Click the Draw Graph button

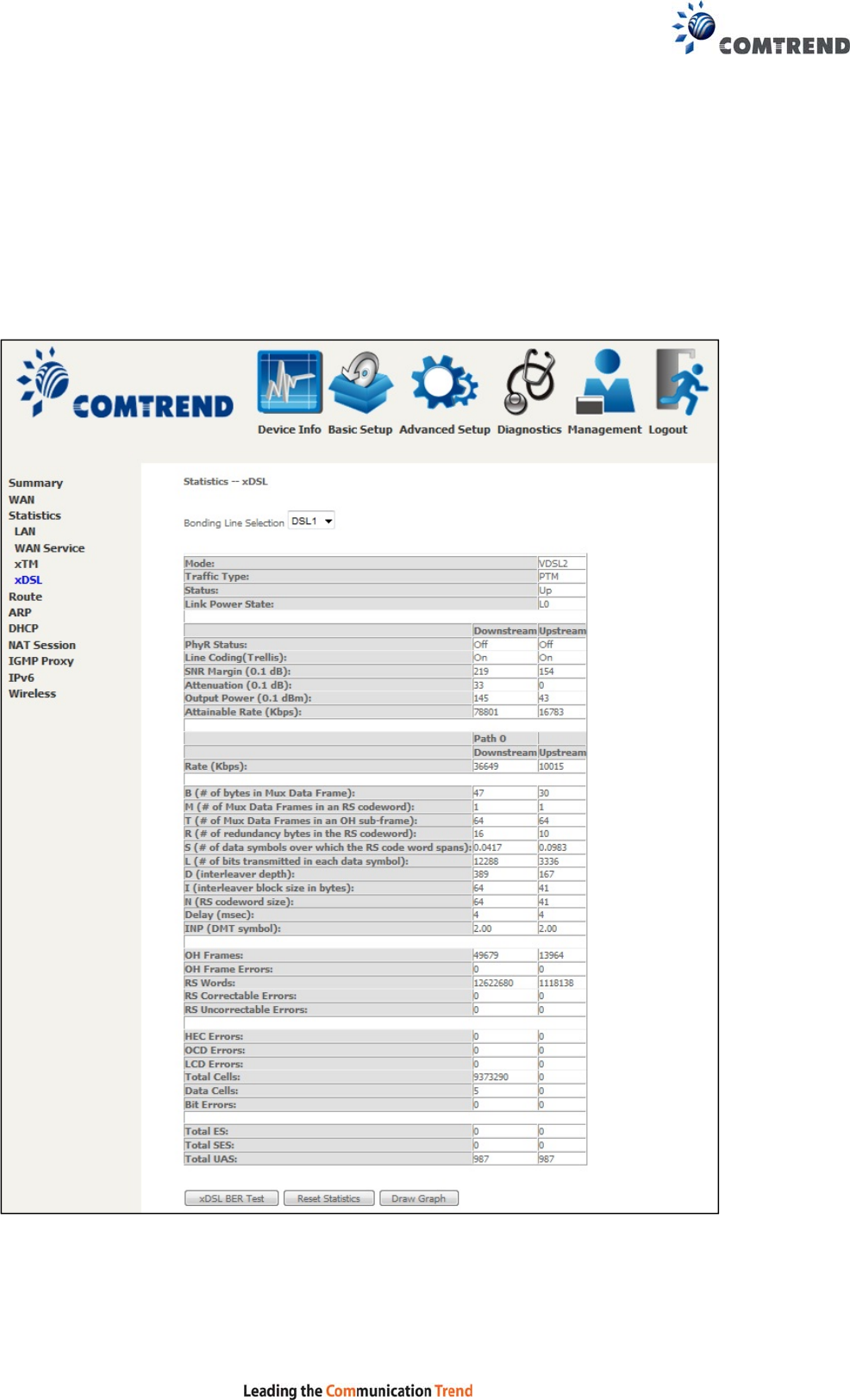418,1198
